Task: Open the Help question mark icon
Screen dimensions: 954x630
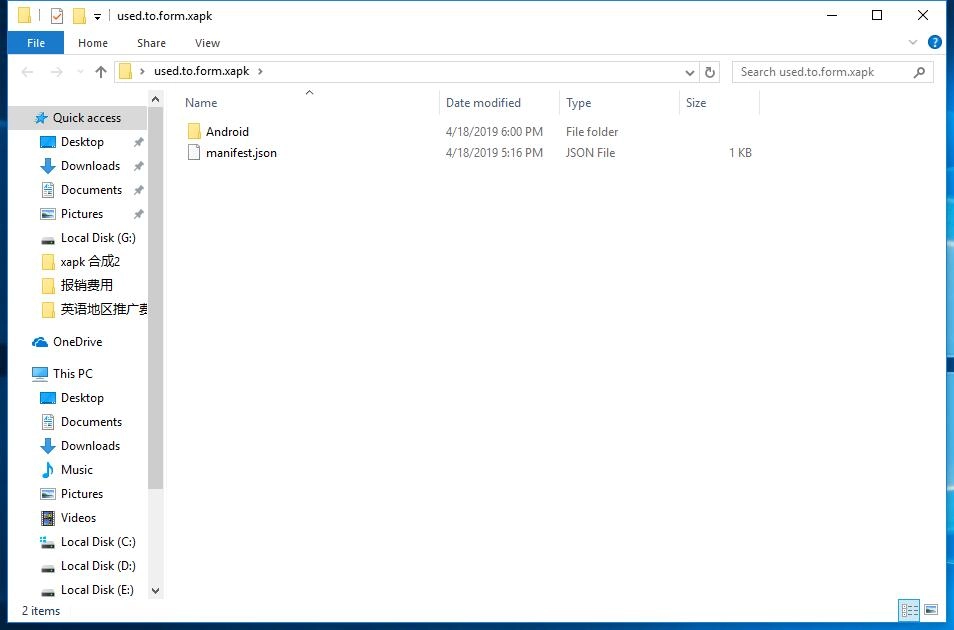Action: 935,43
